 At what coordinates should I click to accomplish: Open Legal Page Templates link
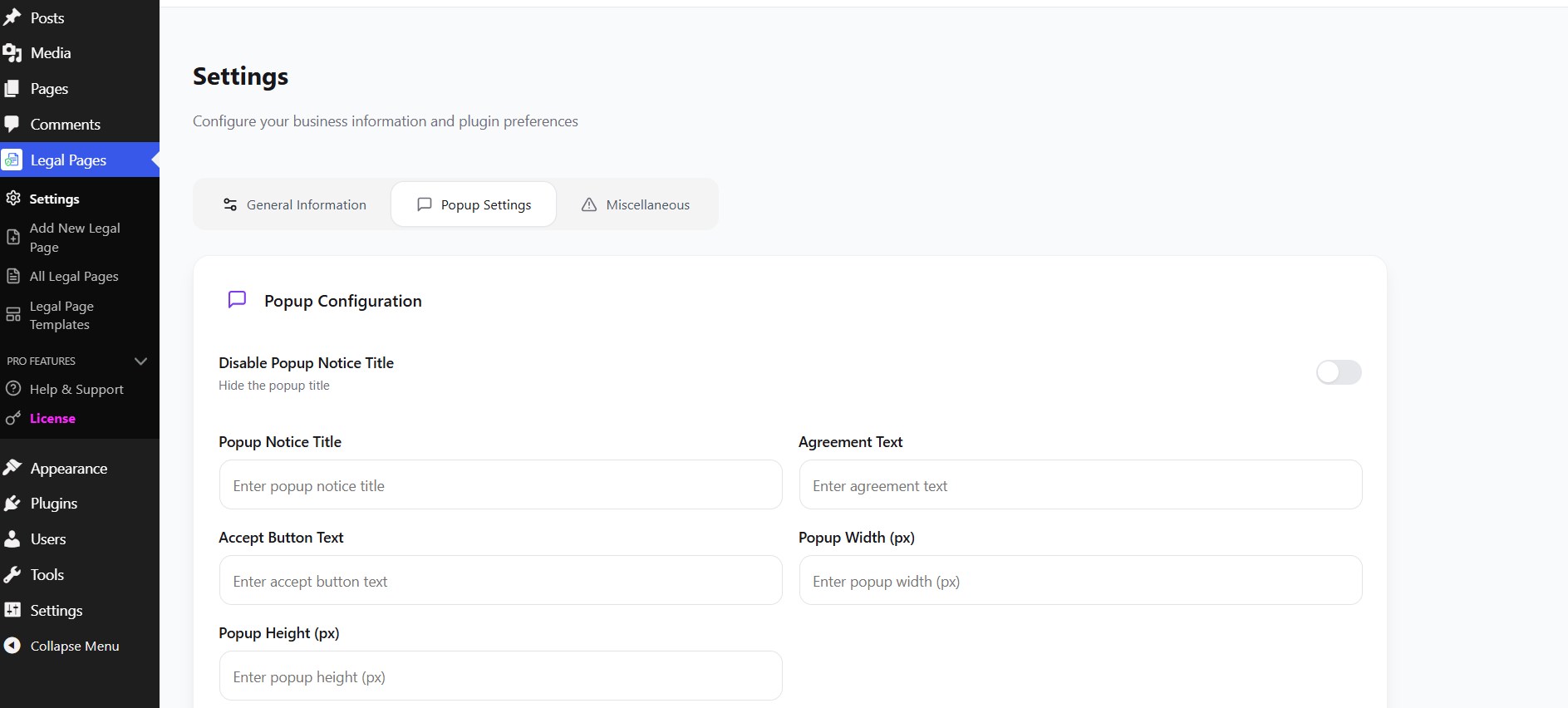[x=61, y=316]
